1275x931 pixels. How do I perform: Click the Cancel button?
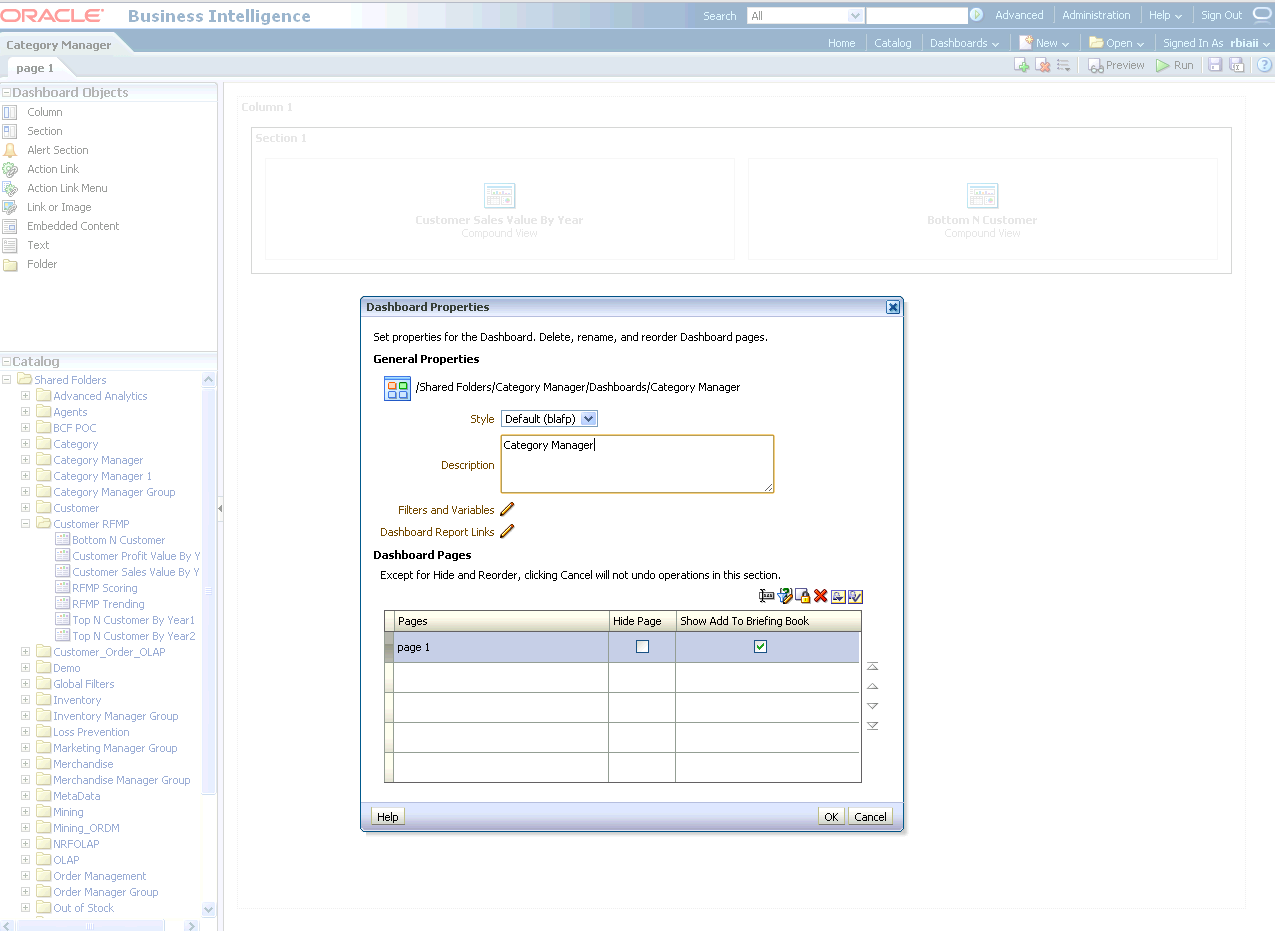coord(870,817)
